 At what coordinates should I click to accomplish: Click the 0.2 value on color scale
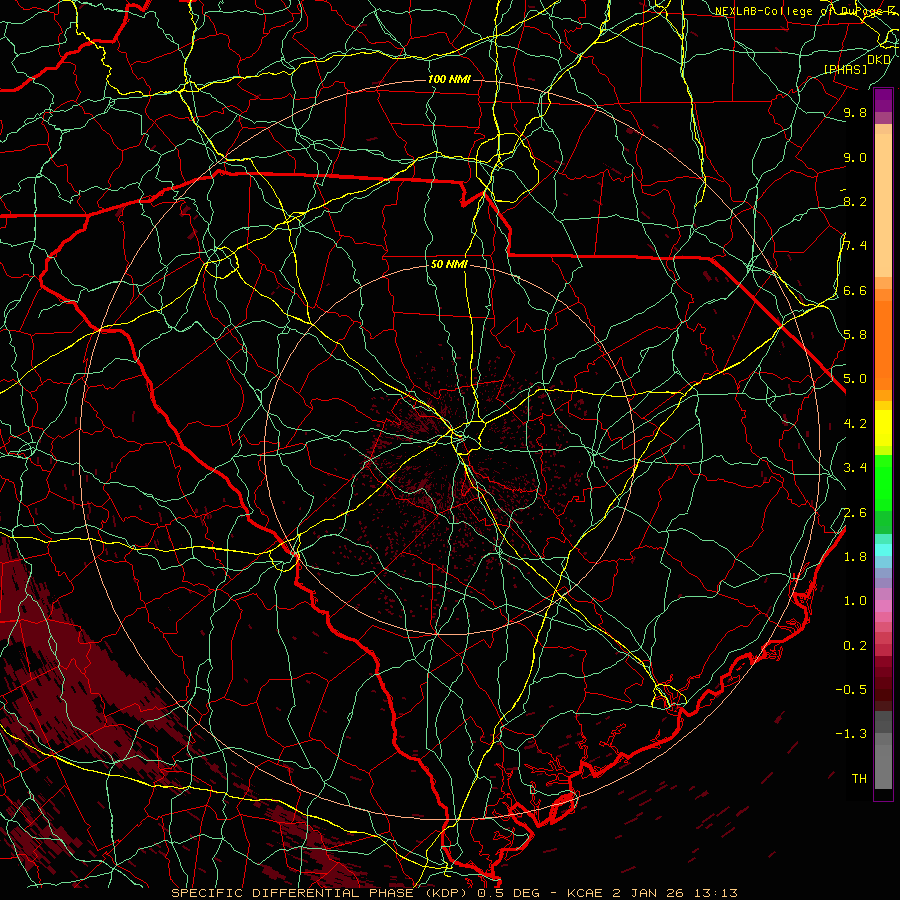[855, 645]
